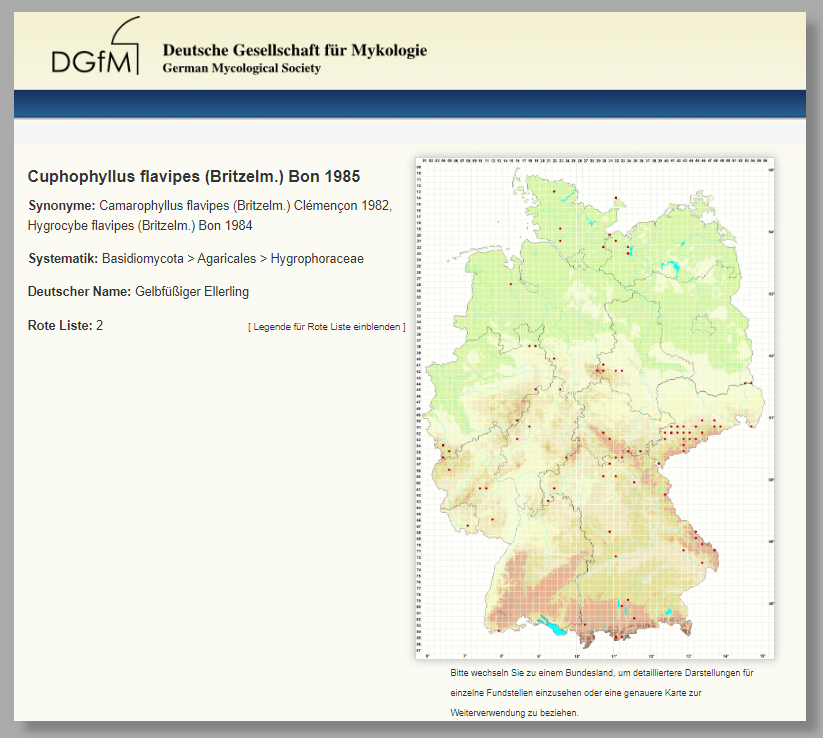Screen dimensions: 823x738
Task: Click the 'Systematik:' label
Action: click(63, 259)
